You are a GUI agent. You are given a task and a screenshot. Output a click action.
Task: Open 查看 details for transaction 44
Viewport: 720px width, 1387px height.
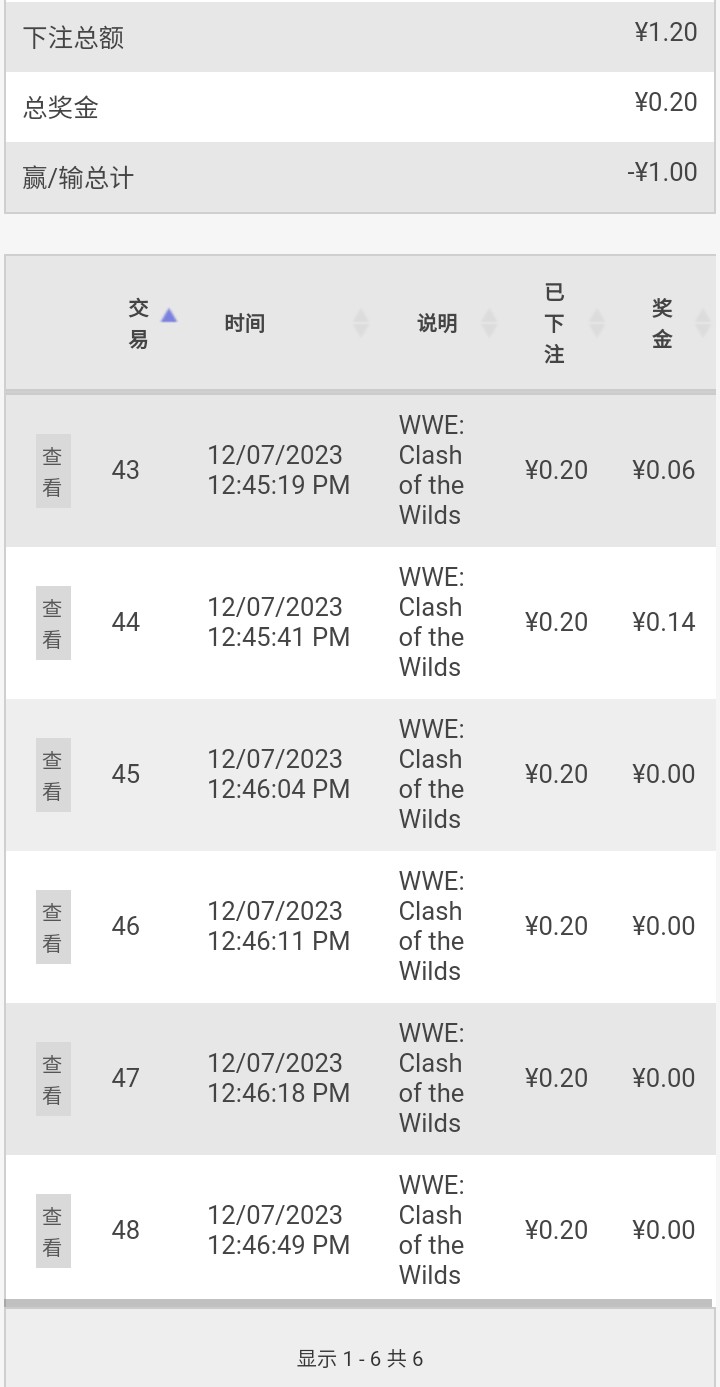[x=53, y=623]
